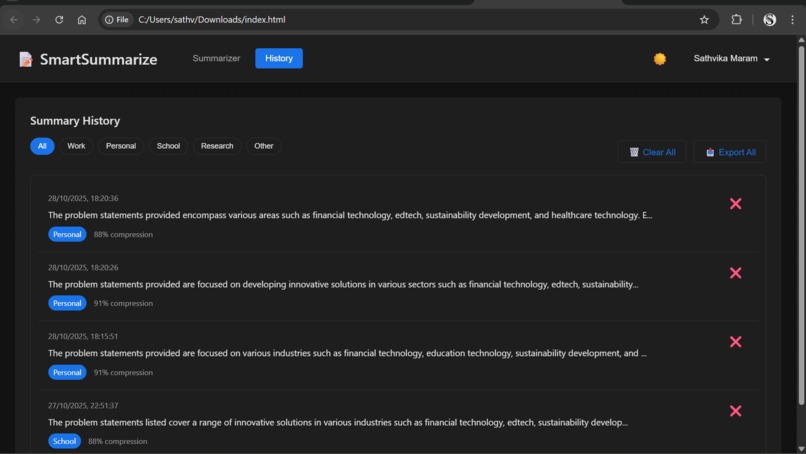Click Personal tag on 18:20:26 entry
Screen dimensions: 806x454
pos(67,303)
